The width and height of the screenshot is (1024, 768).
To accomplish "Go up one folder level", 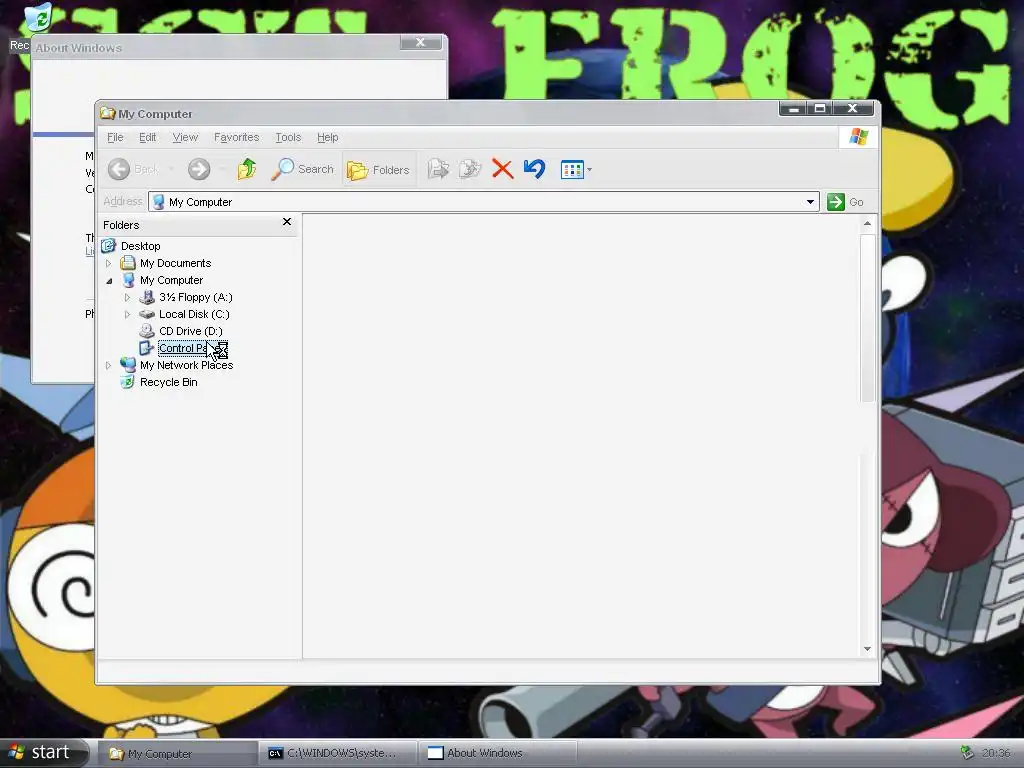I will click(x=247, y=169).
